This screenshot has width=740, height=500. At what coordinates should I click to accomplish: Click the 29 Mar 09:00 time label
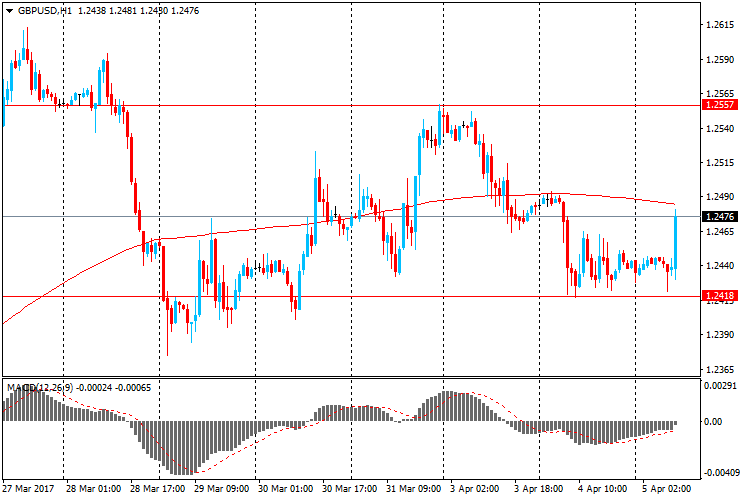(x=222, y=489)
